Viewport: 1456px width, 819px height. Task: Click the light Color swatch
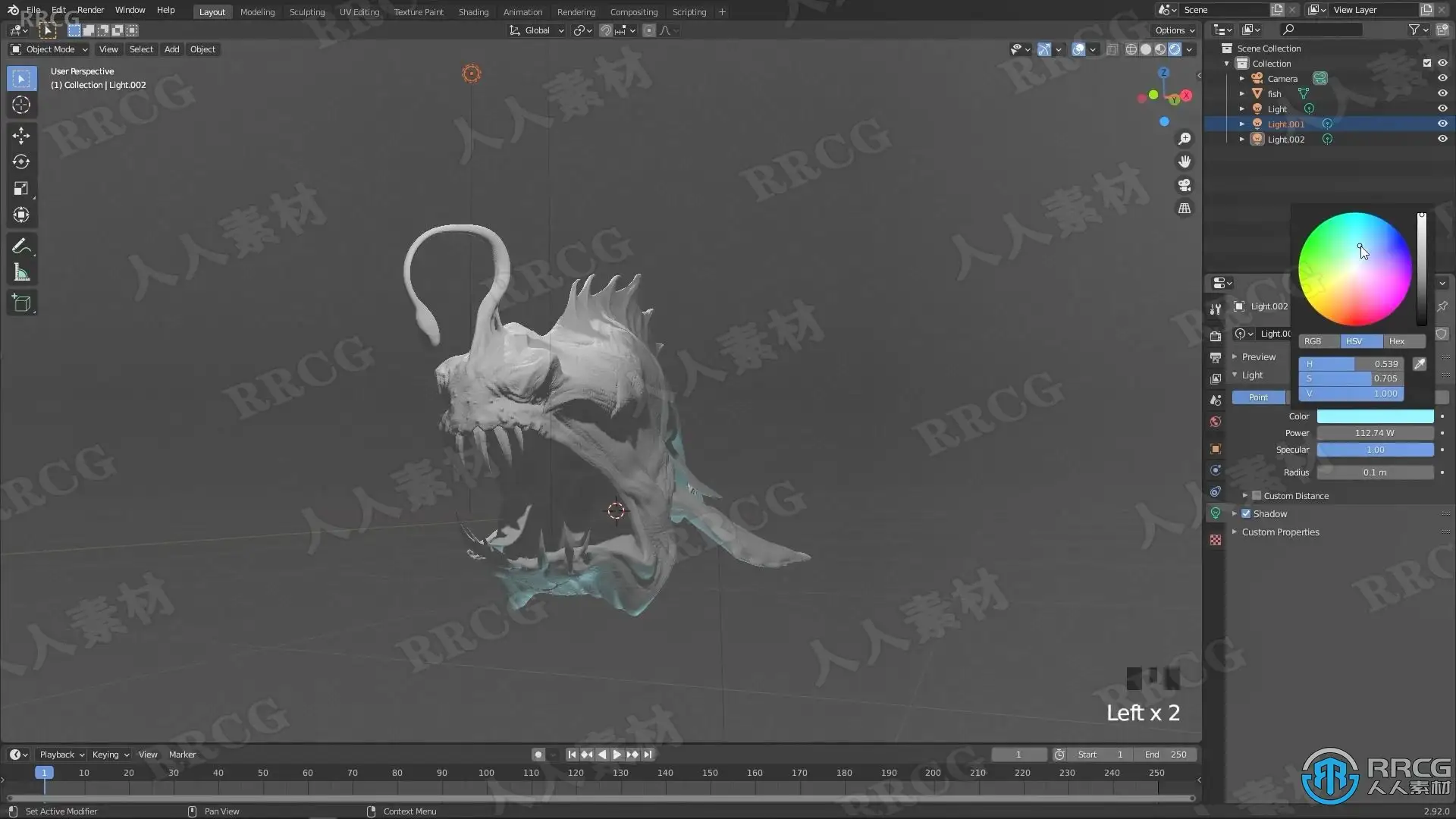pos(1375,416)
